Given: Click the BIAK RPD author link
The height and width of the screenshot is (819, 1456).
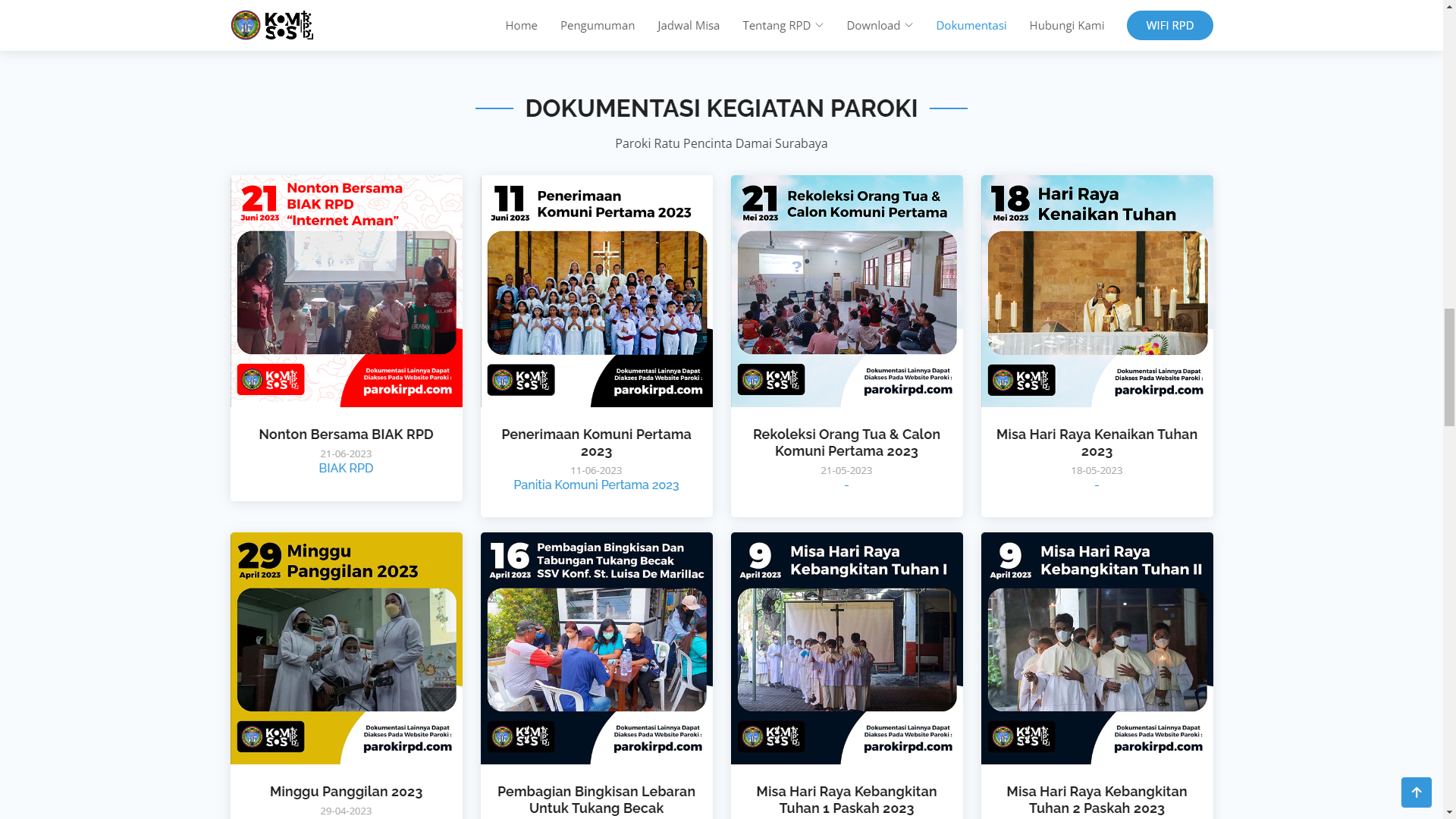Looking at the screenshot, I should pyautogui.click(x=346, y=469).
